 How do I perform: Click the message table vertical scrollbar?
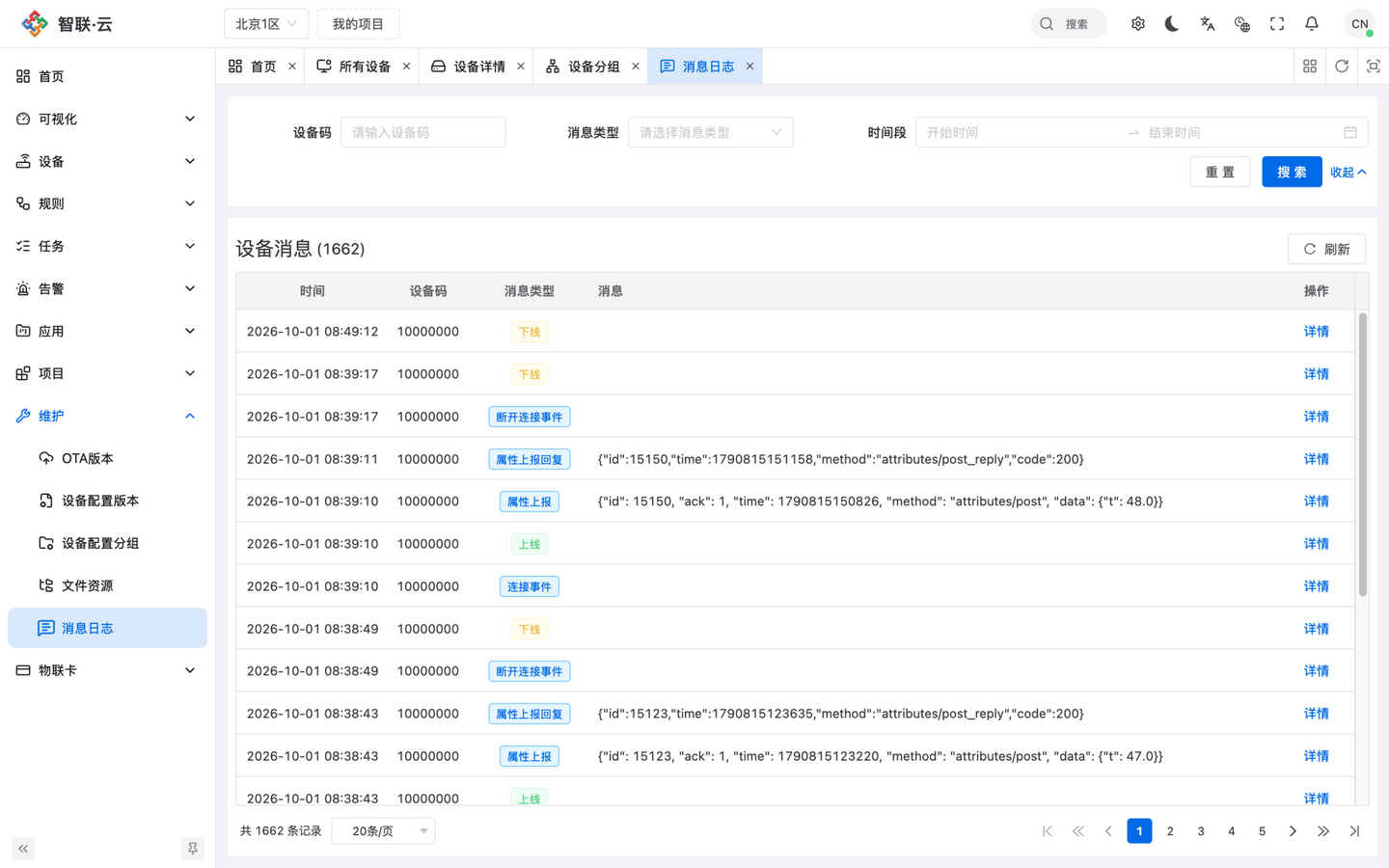click(x=1363, y=453)
